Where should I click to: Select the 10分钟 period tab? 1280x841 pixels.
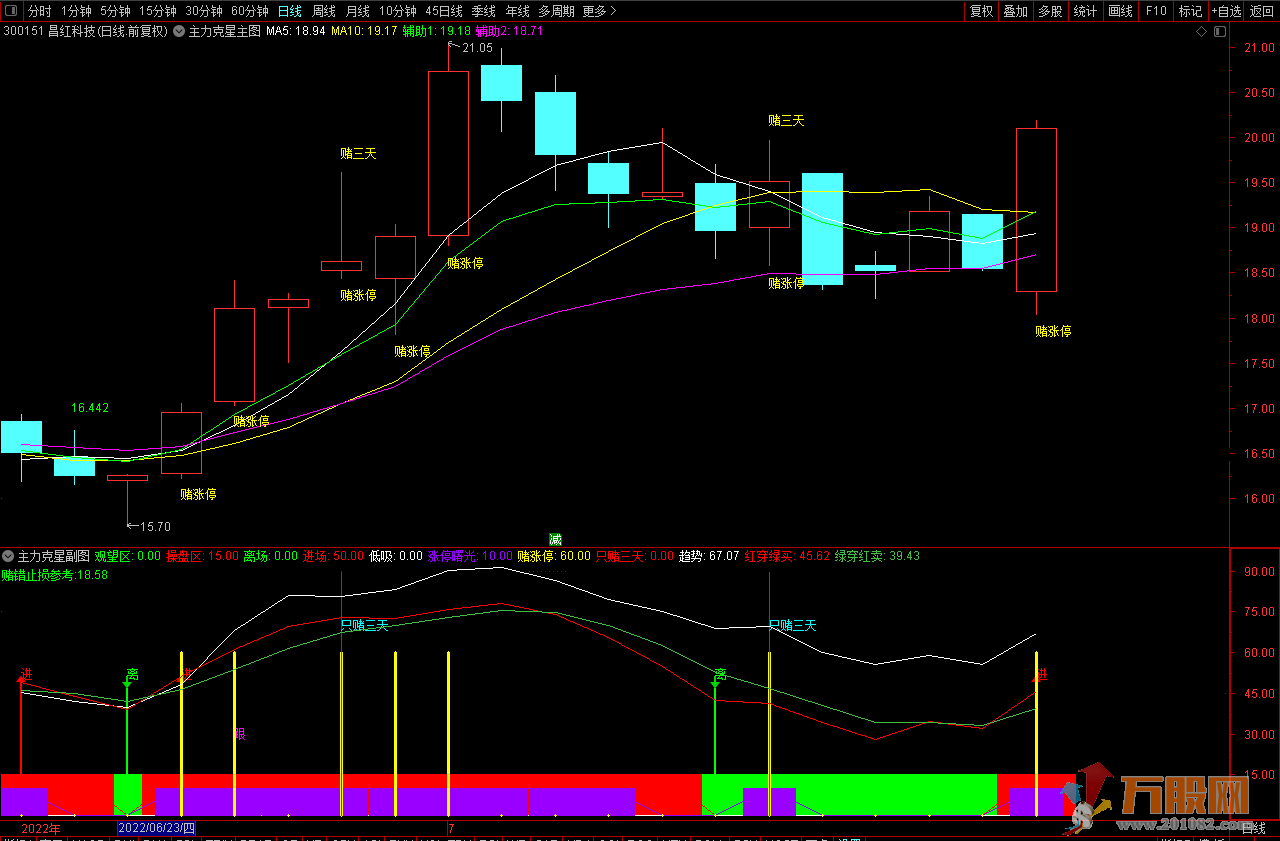[x=398, y=11]
